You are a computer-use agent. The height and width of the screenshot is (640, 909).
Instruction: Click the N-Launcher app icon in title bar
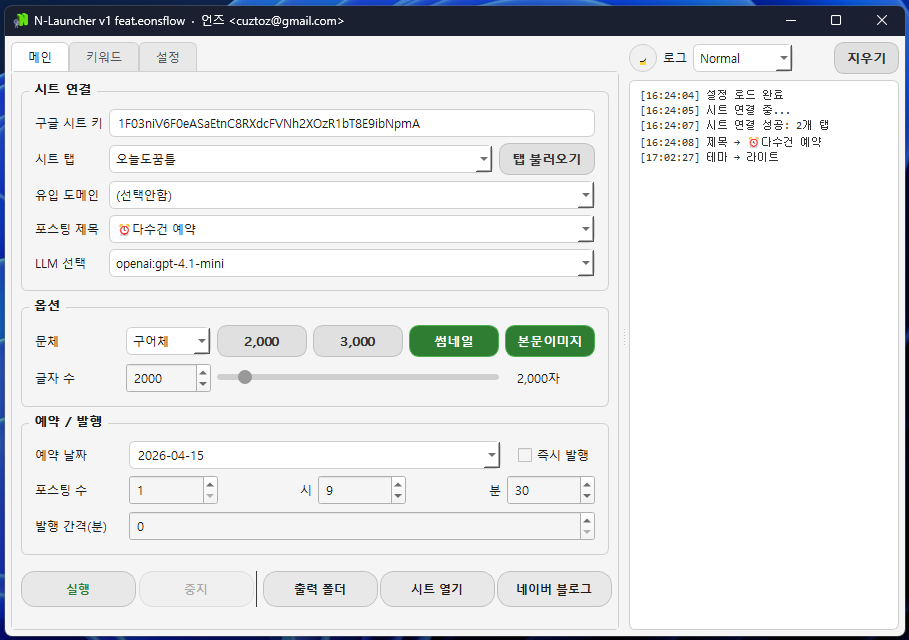tap(20, 20)
